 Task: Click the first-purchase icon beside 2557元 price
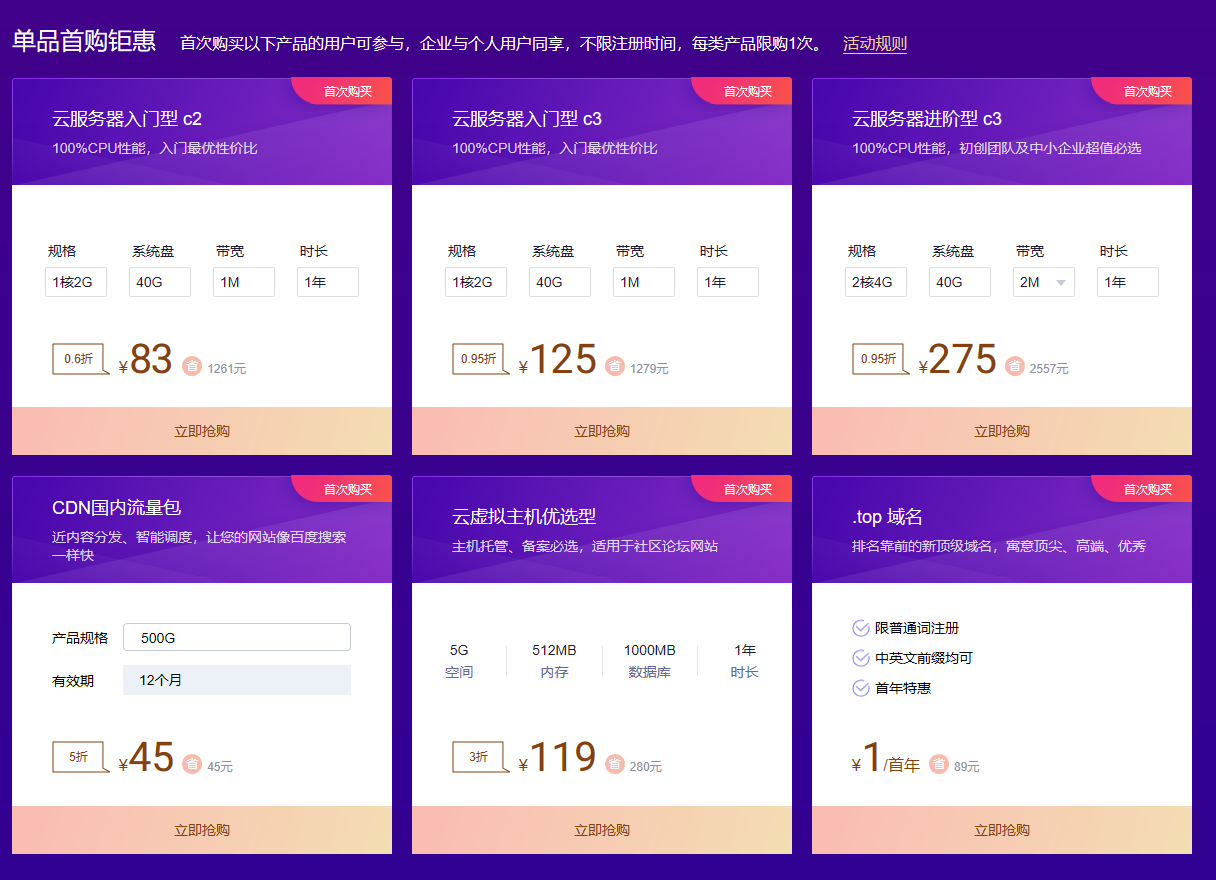pos(1014,367)
